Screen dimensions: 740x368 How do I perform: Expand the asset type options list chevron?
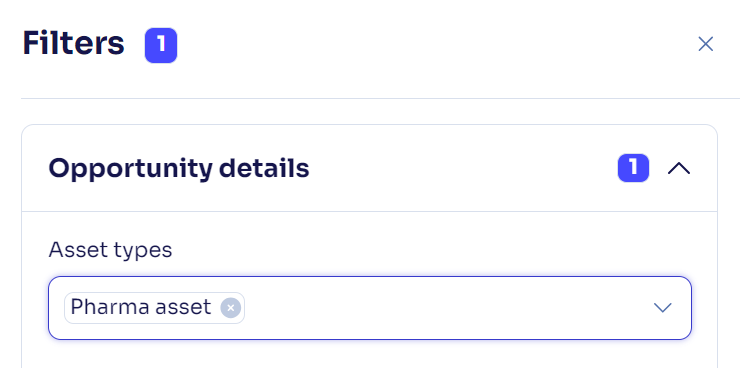[662, 308]
